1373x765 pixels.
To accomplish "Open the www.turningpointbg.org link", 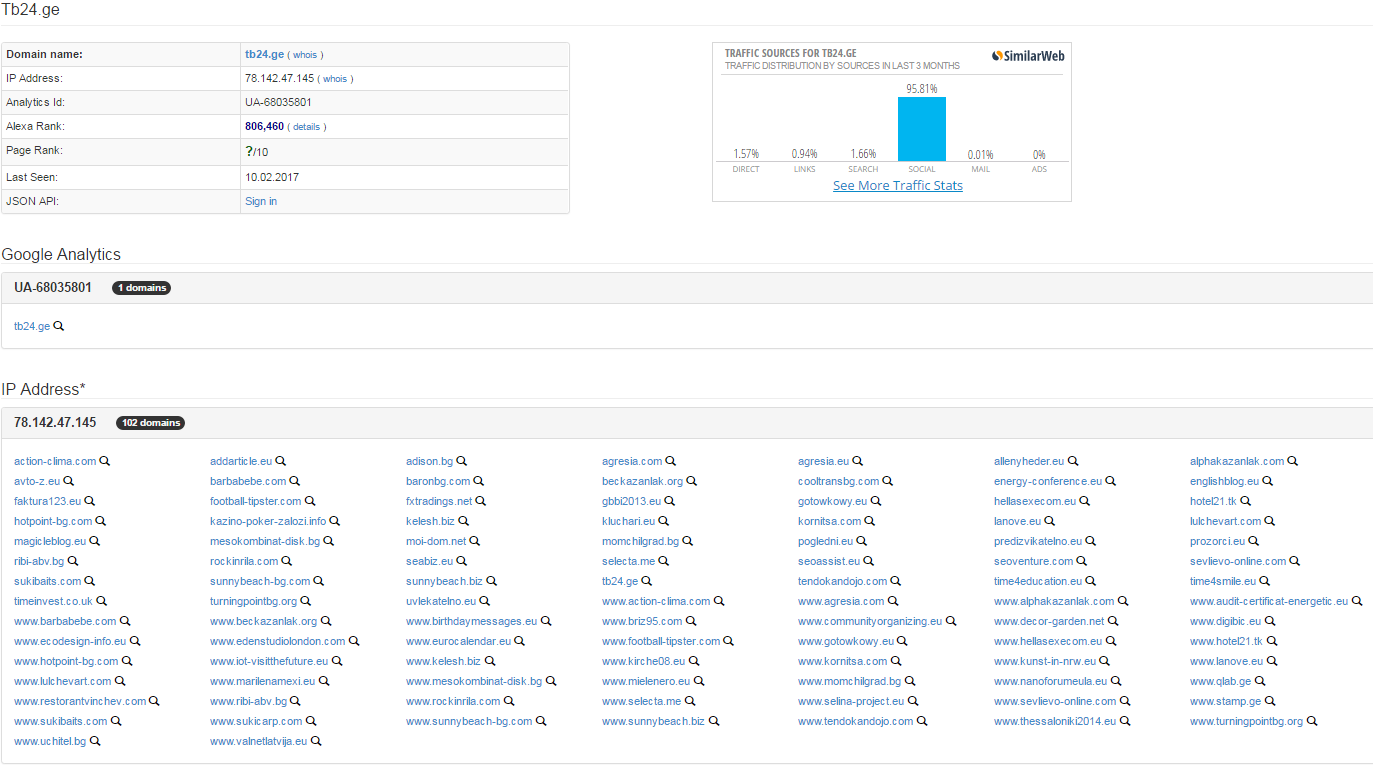I will [1247, 721].
